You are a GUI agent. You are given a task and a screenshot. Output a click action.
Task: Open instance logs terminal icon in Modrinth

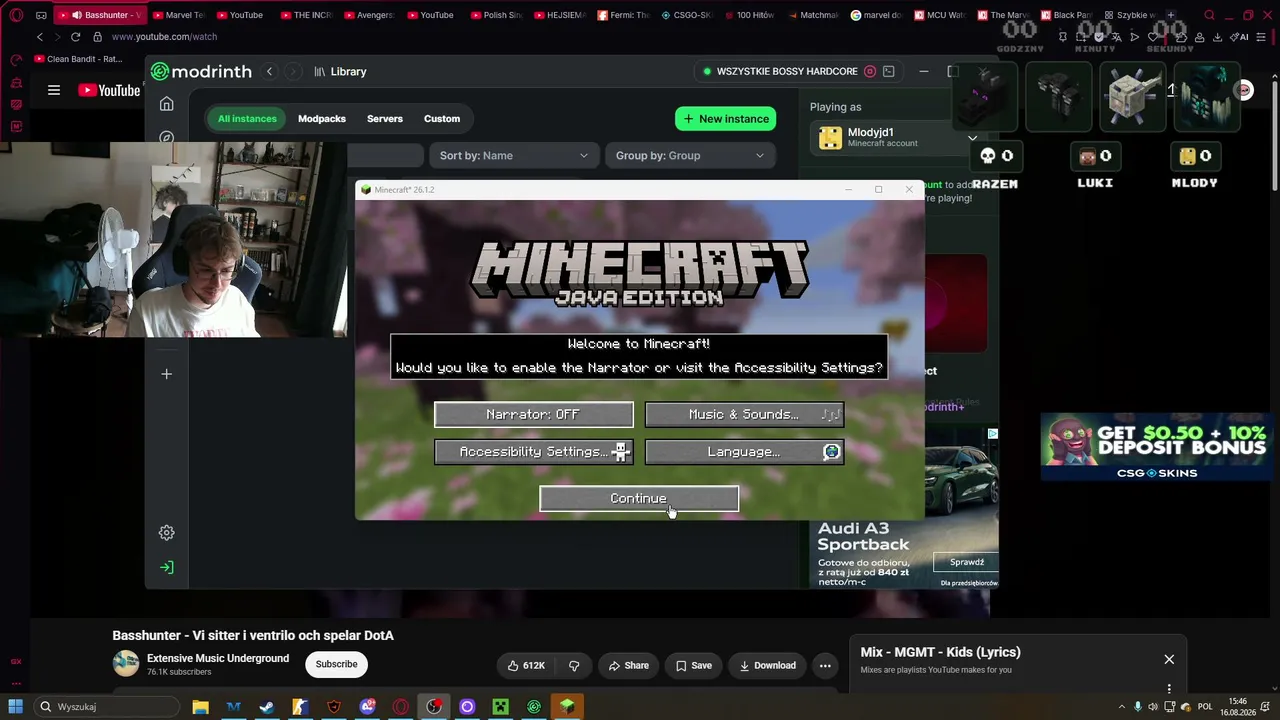click(888, 72)
